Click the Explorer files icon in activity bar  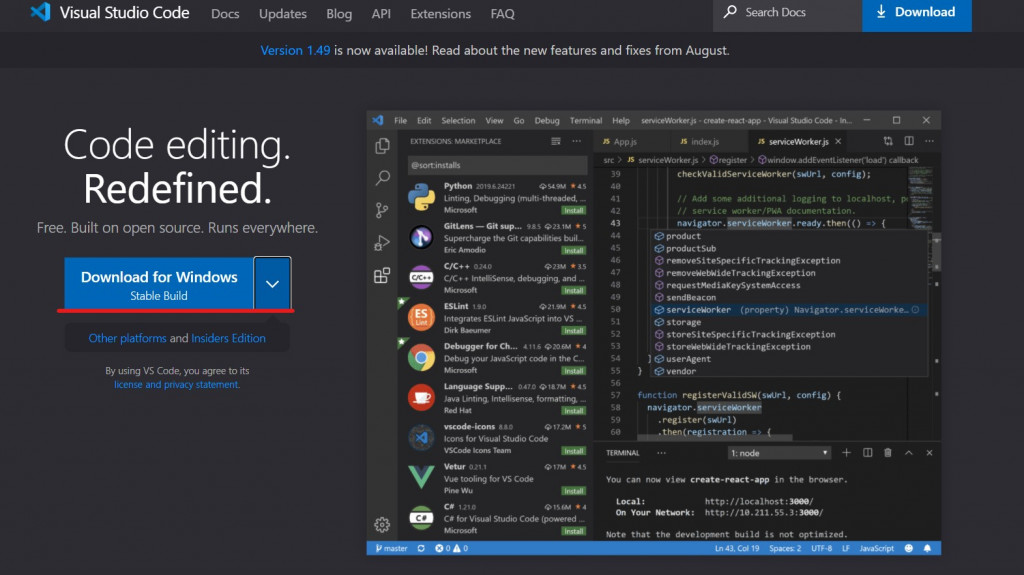(x=382, y=146)
